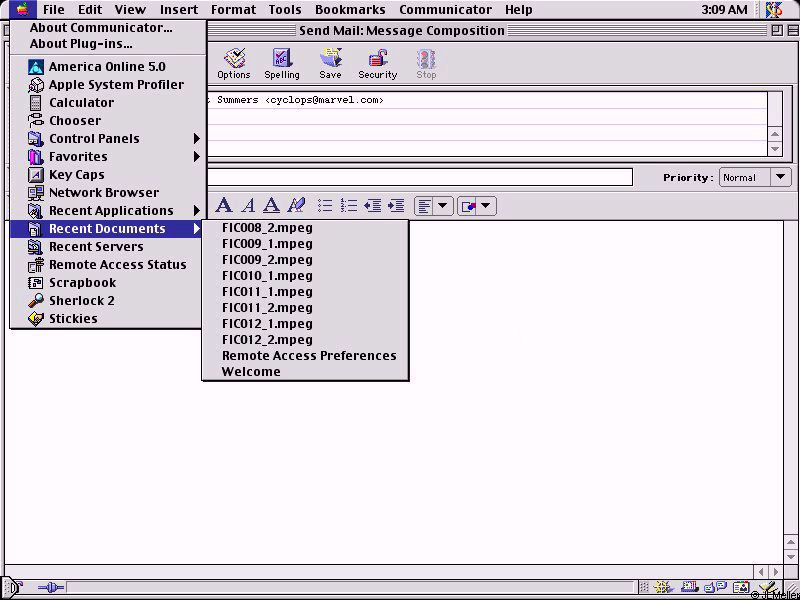The width and height of the screenshot is (800, 600).
Task: Choose About Communicator... menu item
Action: [x=108, y=28]
